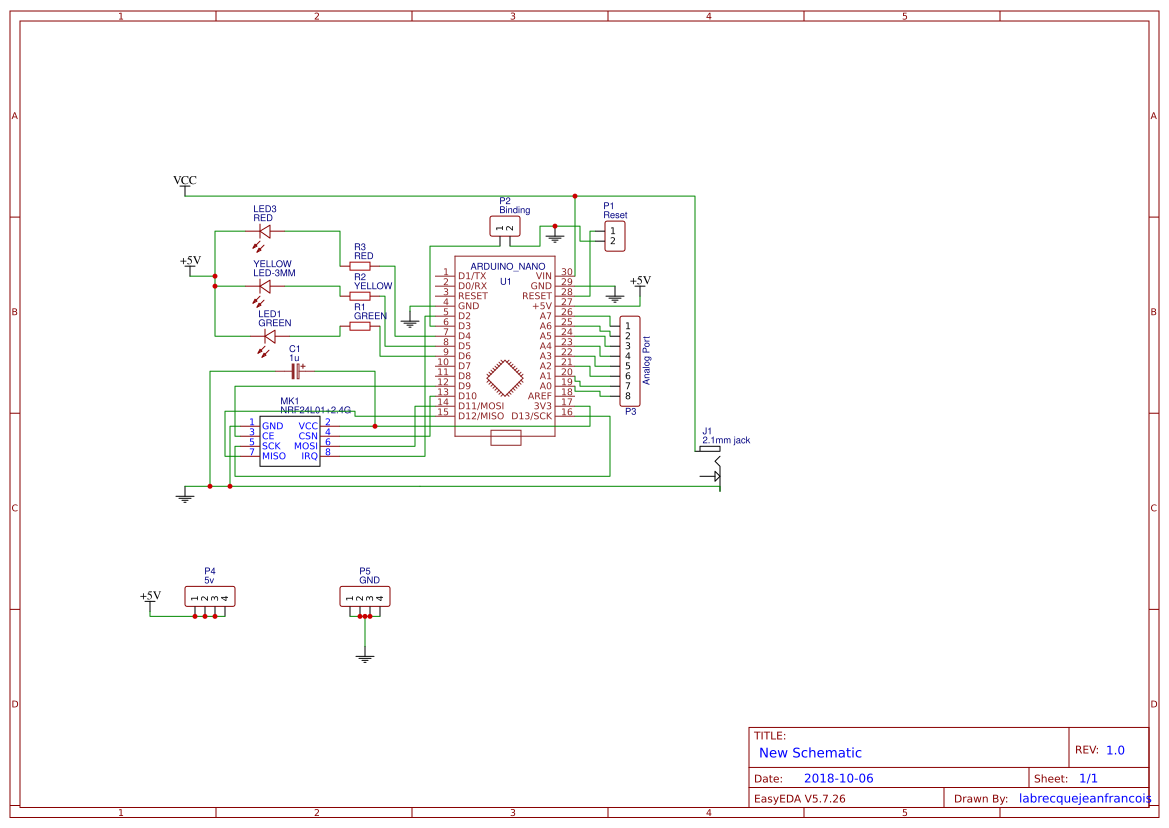The width and height of the screenshot is (1169, 828).
Task: Click the D11/MOSI pin on U1
Action: pos(481,406)
